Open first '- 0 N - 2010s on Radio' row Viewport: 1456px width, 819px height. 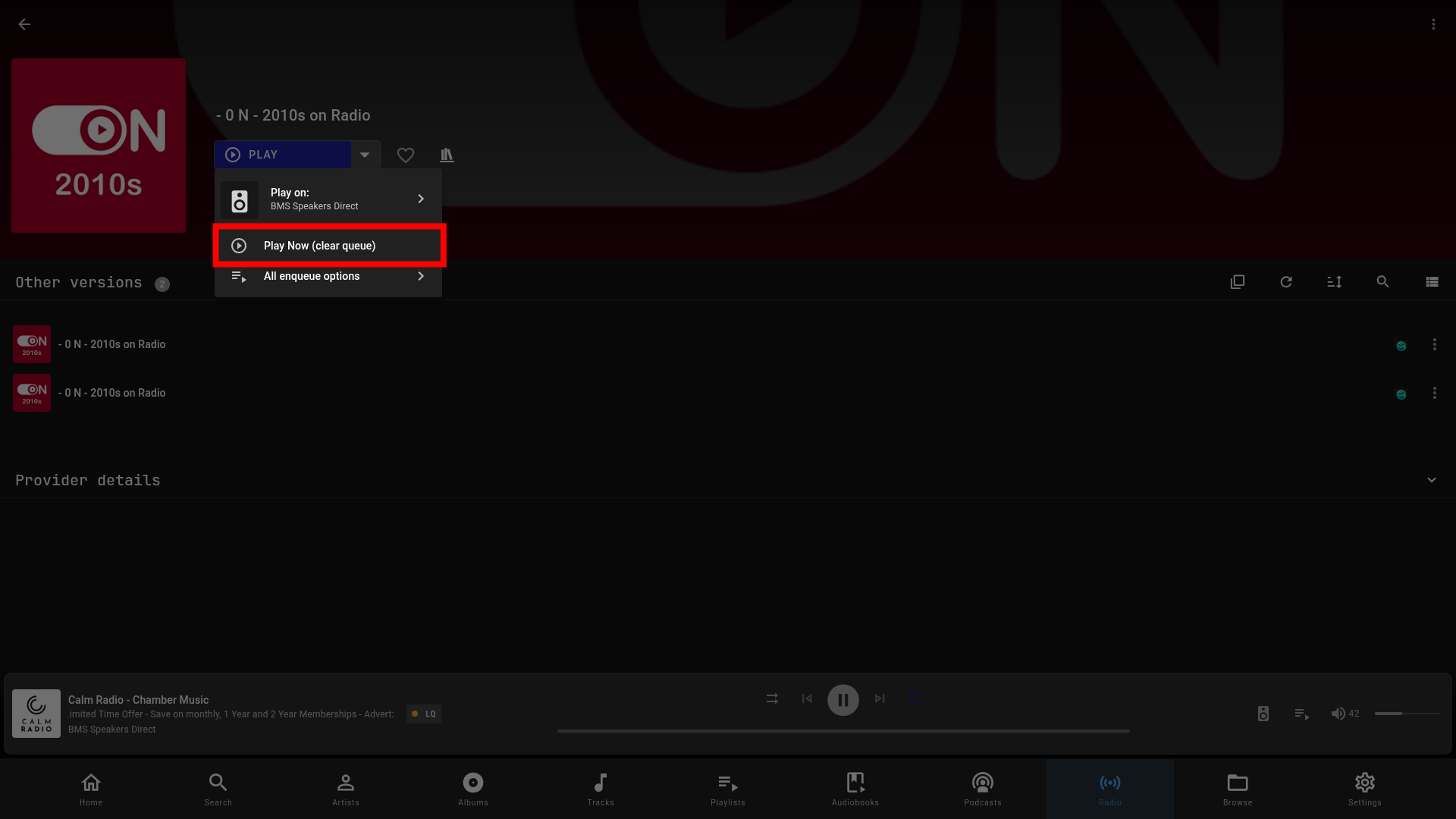728,344
